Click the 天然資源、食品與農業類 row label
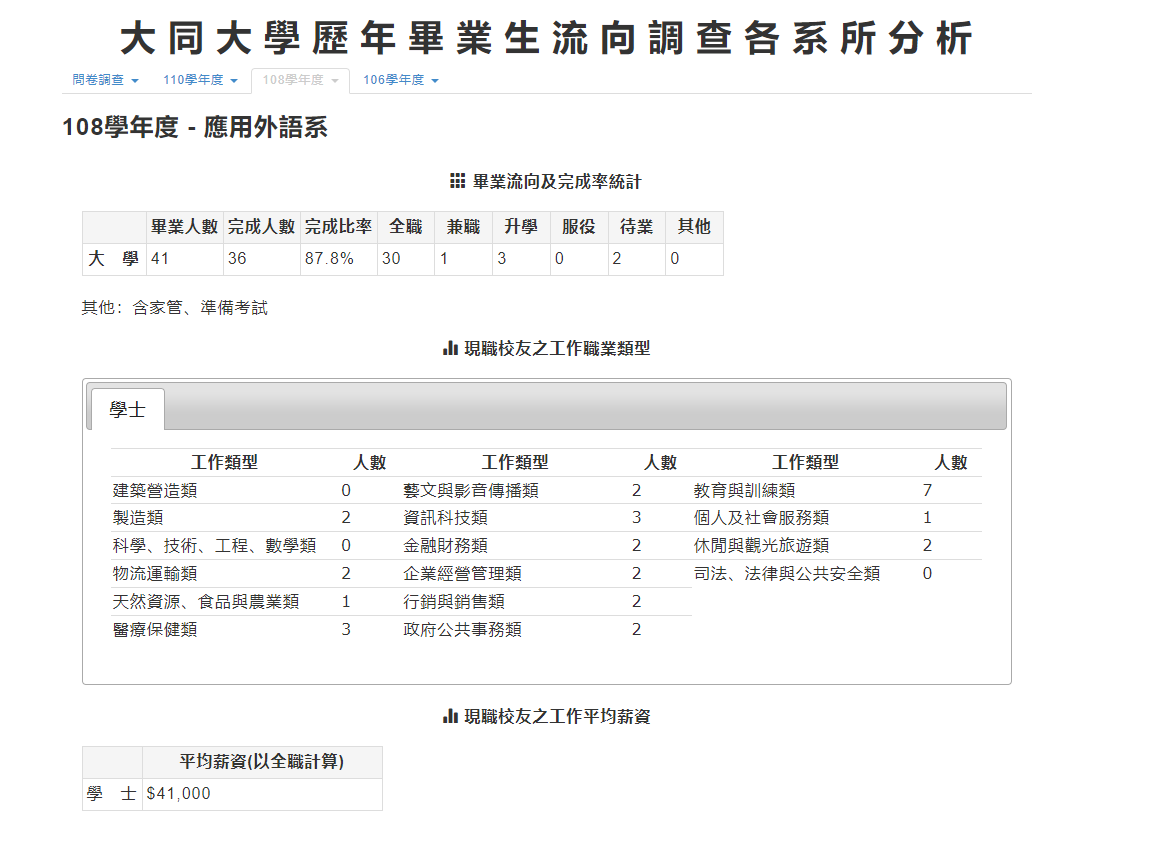The width and height of the screenshot is (1167, 844). (x=206, y=601)
